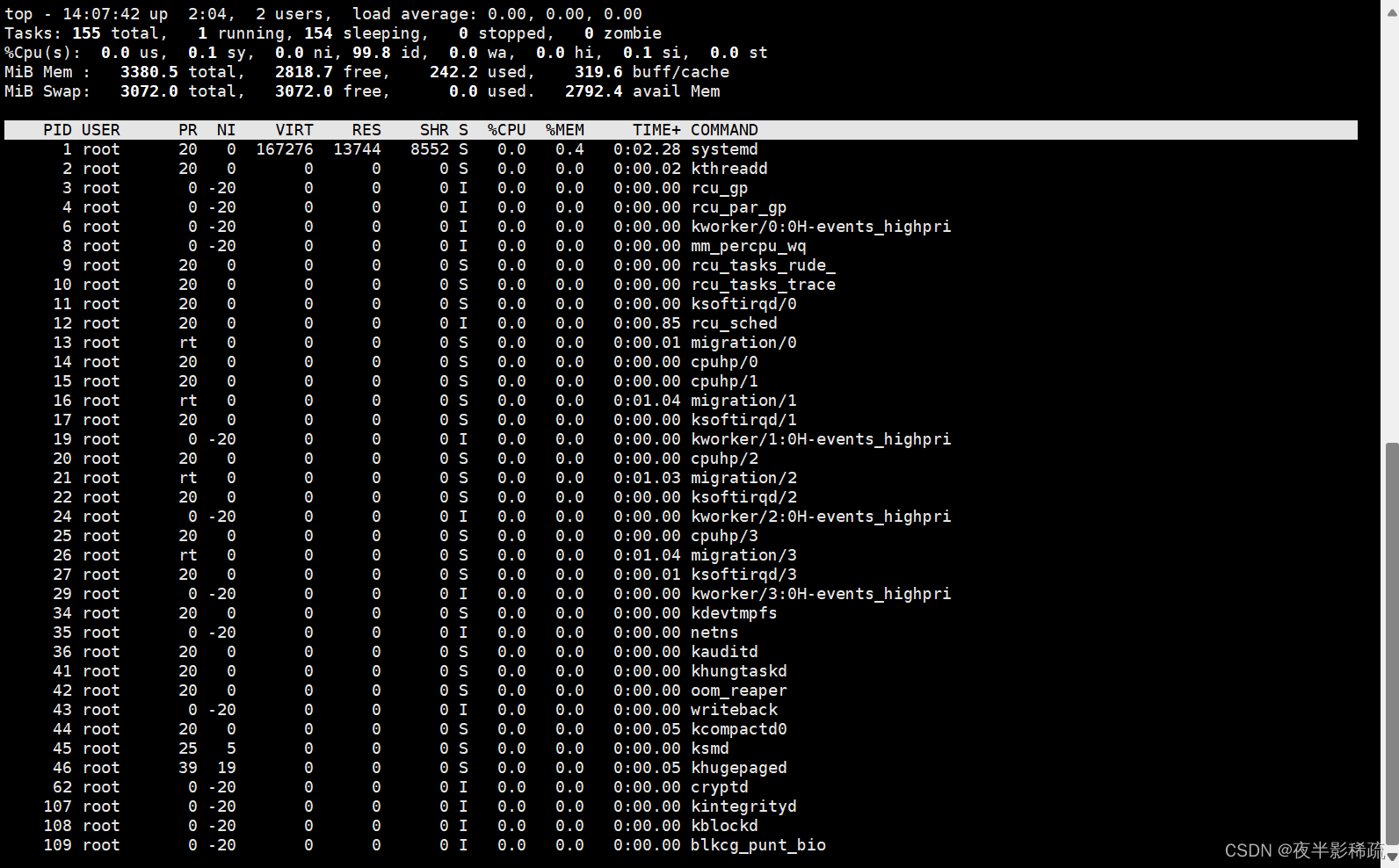The width and height of the screenshot is (1399, 868).
Task: Click the kblockd command
Action: tap(724, 826)
